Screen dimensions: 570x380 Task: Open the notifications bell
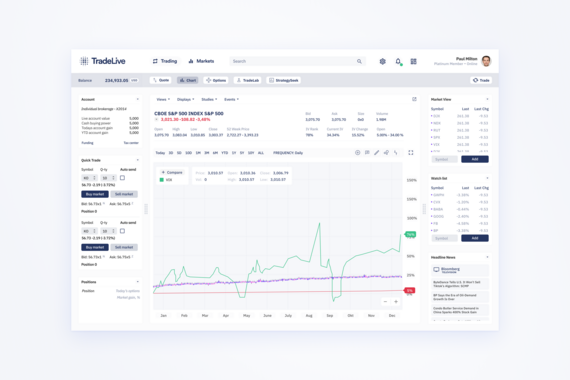pyautogui.click(x=398, y=61)
